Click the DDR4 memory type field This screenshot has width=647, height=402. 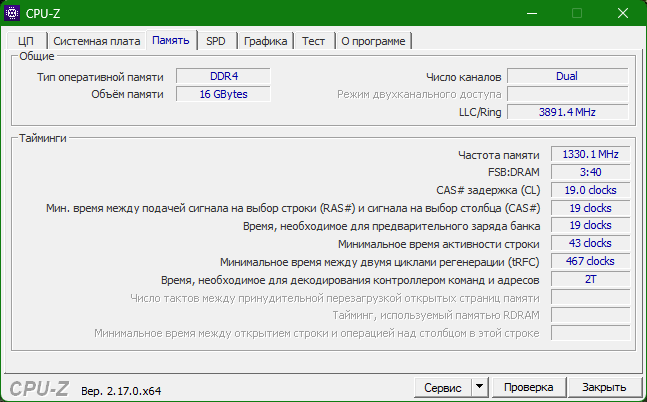pos(224,76)
